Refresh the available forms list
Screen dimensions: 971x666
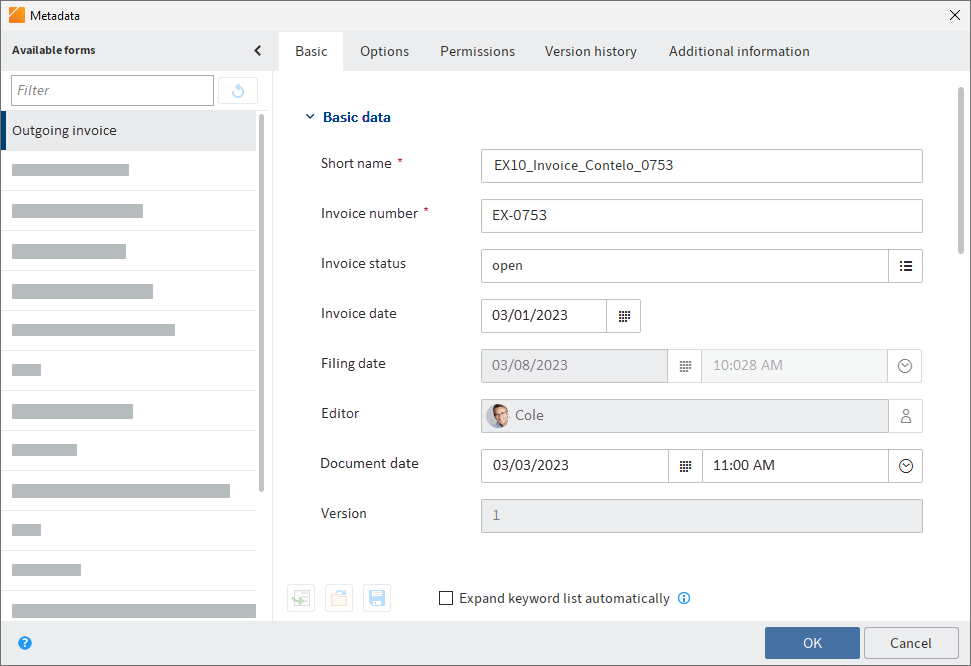[x=237, y=90]
